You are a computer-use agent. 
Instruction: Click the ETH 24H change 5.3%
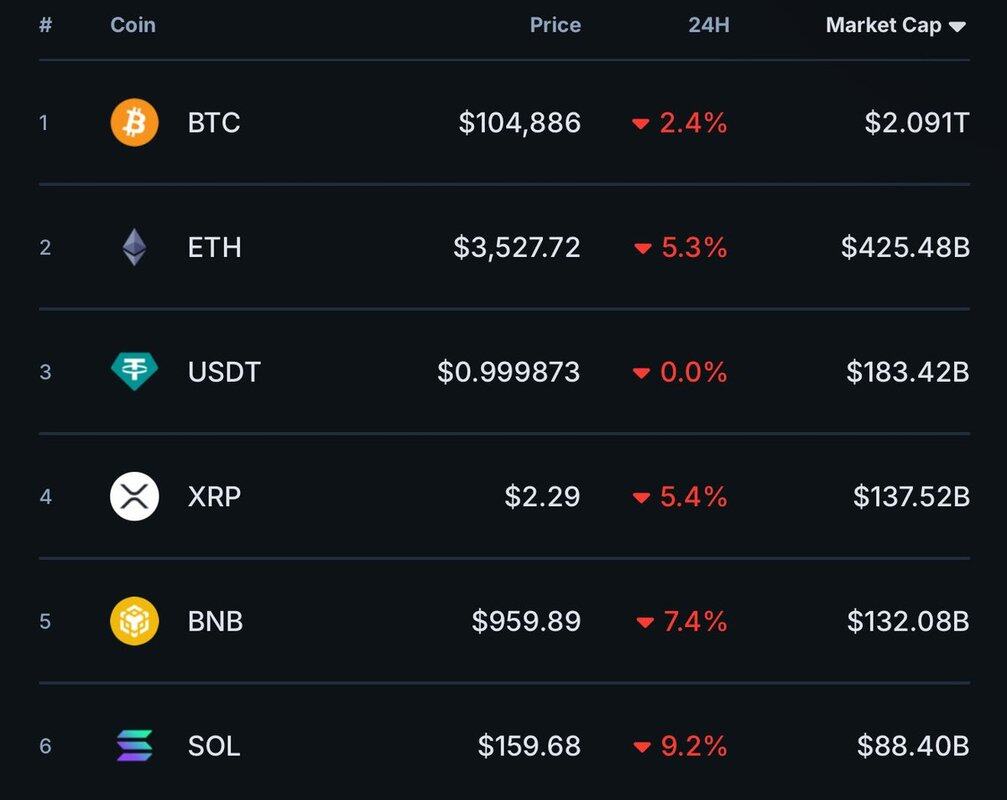694,247
